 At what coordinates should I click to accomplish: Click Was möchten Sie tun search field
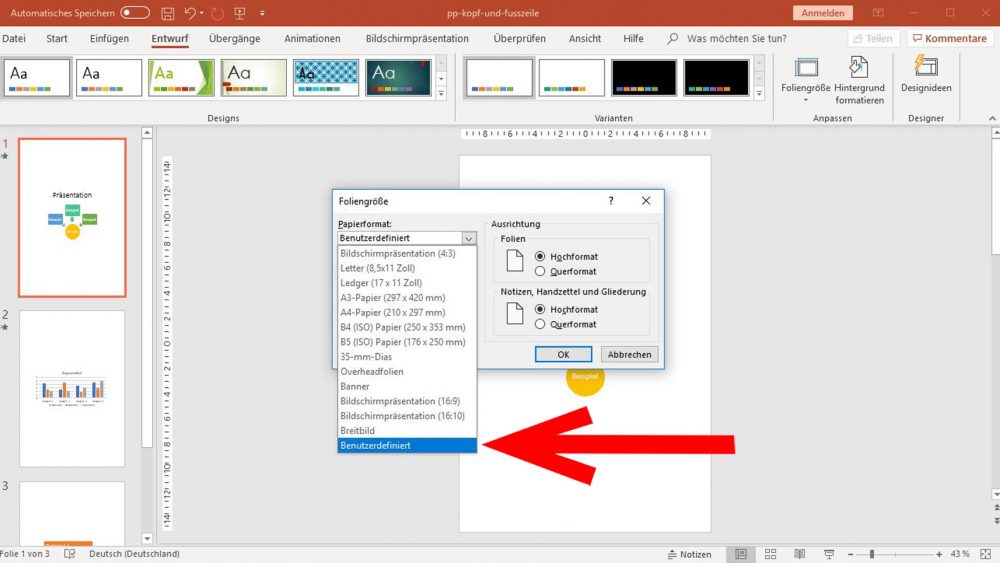[x=737, y=38]
